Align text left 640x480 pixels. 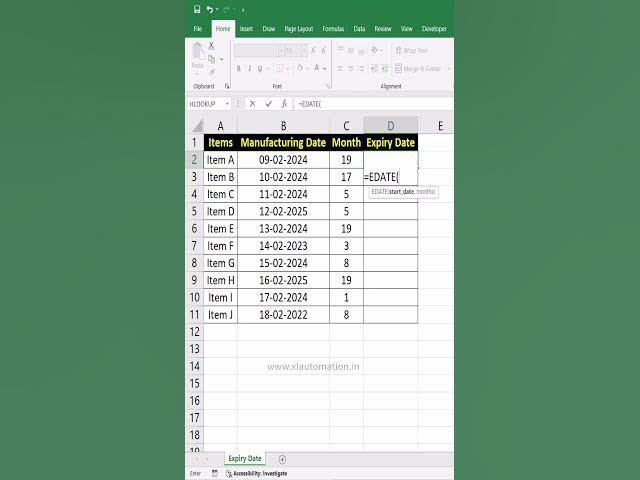click(x=340, y=69)
